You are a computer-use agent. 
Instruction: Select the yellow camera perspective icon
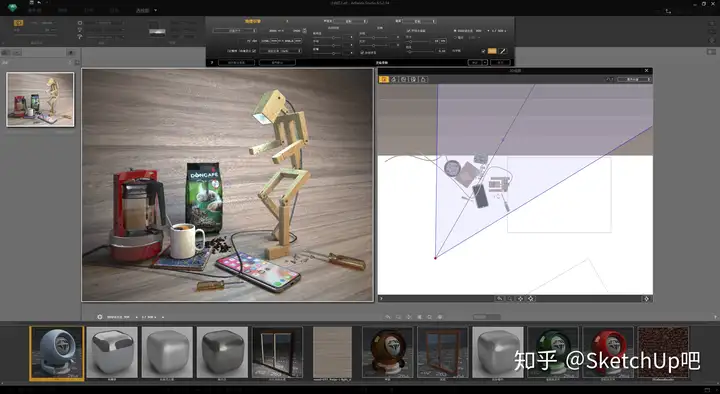click(18, 23)
